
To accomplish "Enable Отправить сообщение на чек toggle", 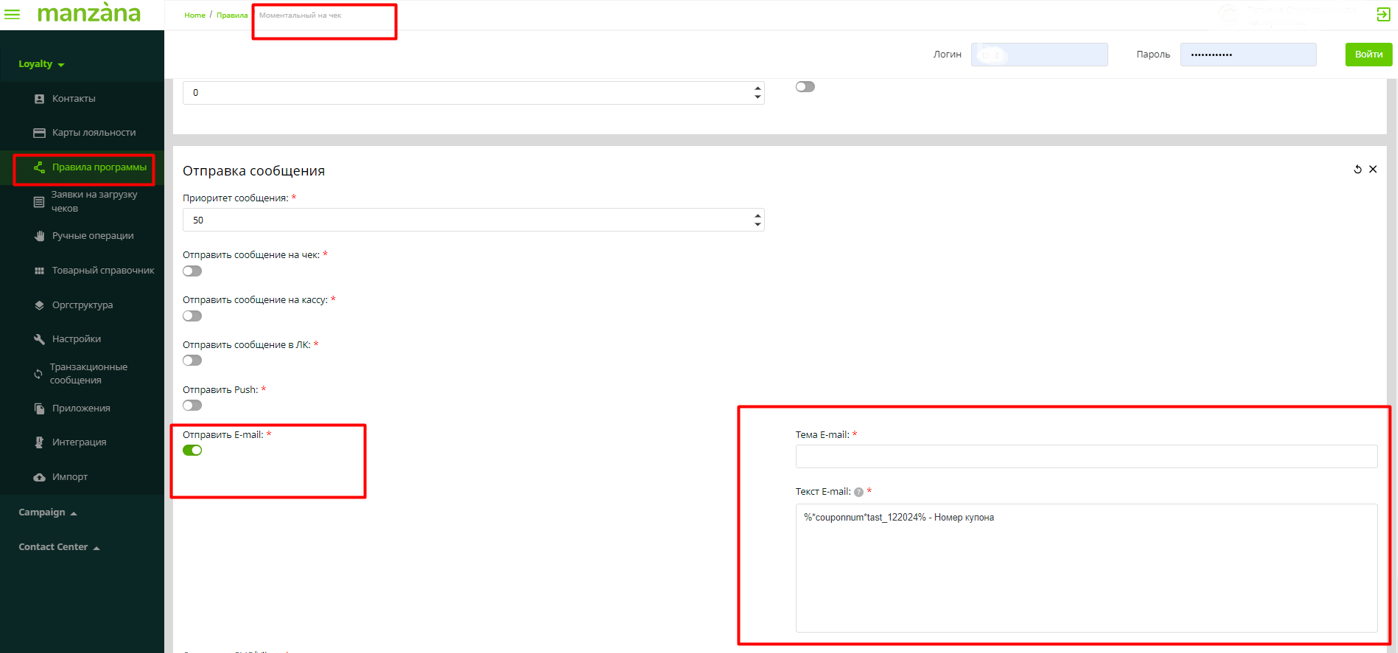I will tap(192, 271).
